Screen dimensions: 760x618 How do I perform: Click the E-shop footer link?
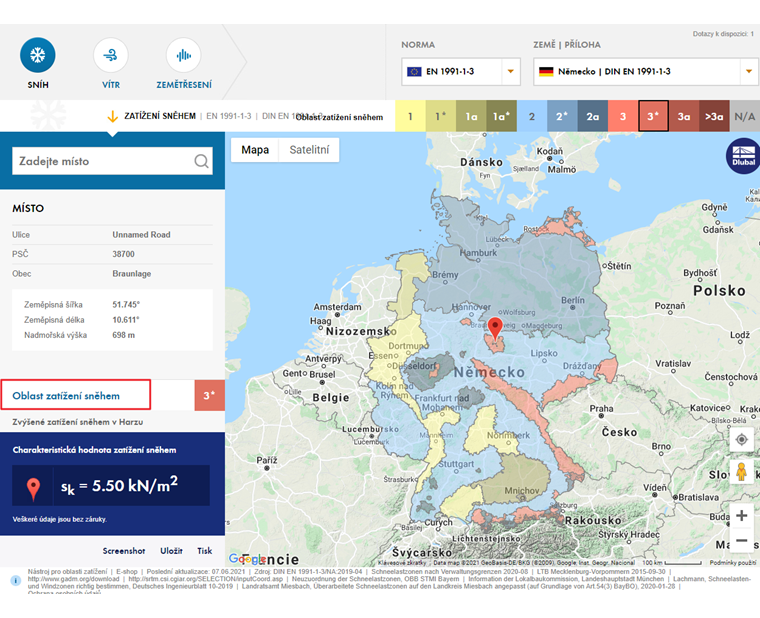(127, 571)
